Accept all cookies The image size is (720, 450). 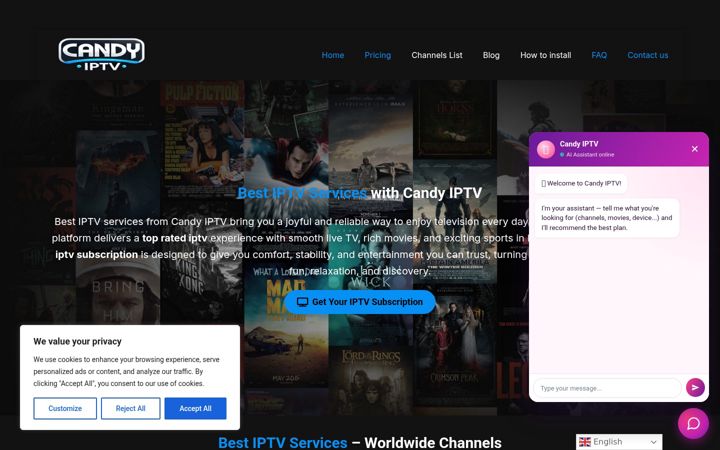click(x=195, y=408)
